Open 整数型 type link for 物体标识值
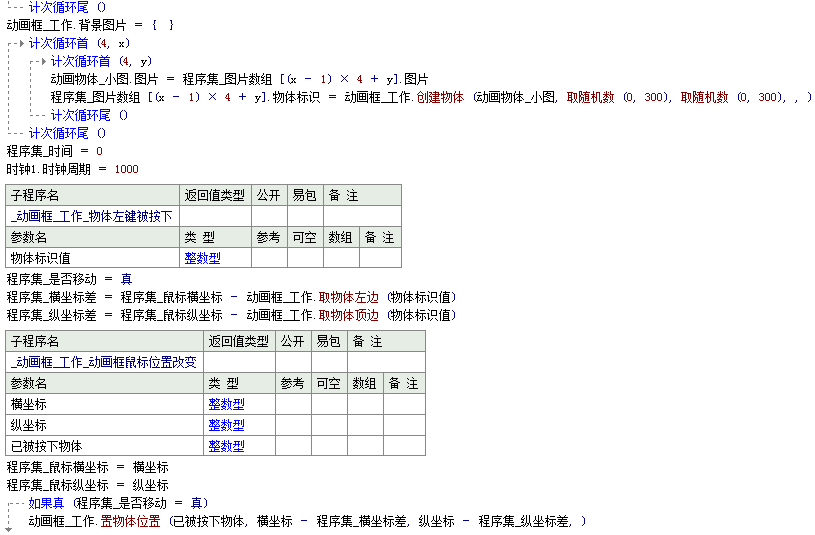The width and height of the screenshot is (815, 535). 202,258
